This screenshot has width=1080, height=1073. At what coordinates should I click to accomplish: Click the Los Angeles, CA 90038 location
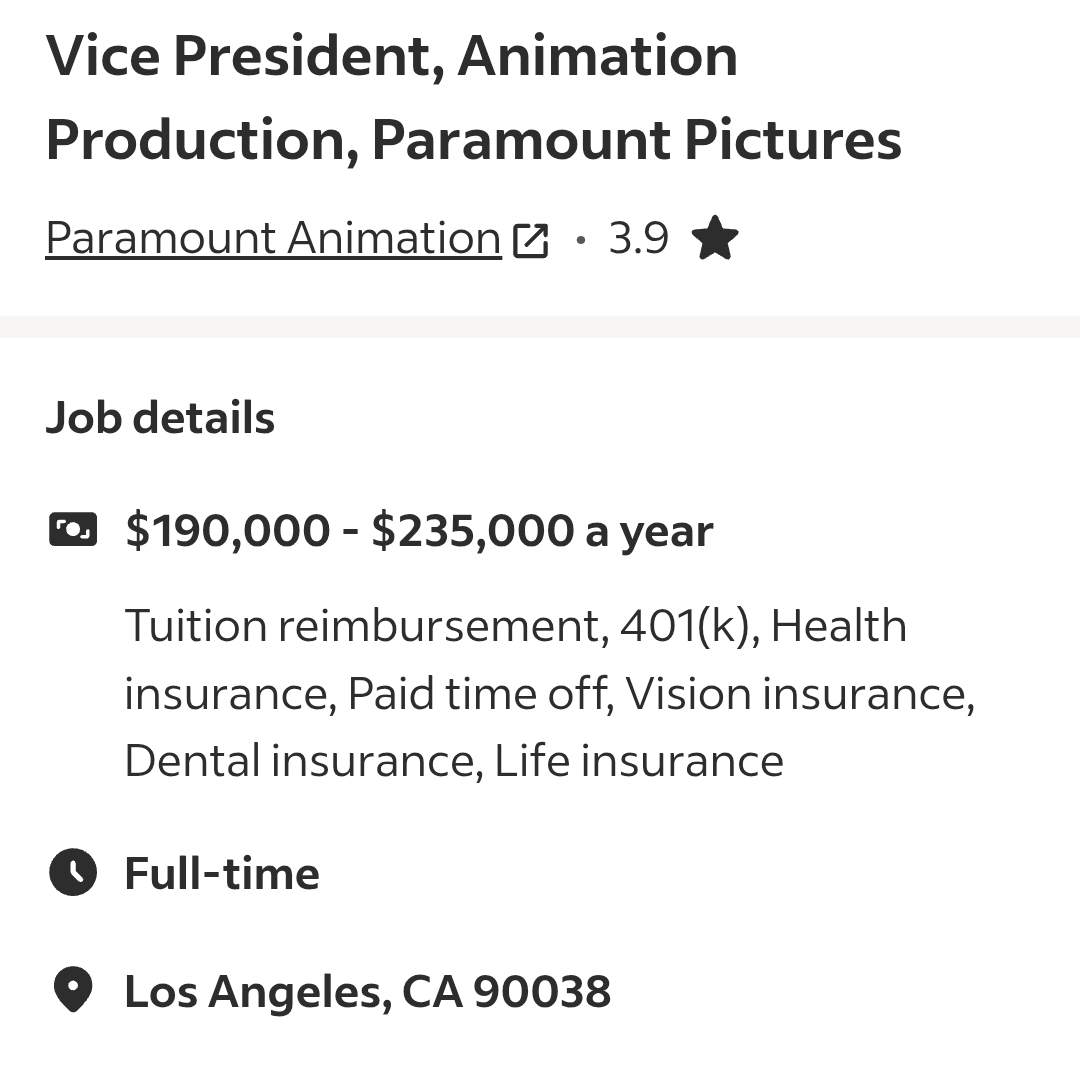click(x=367, y=992)
